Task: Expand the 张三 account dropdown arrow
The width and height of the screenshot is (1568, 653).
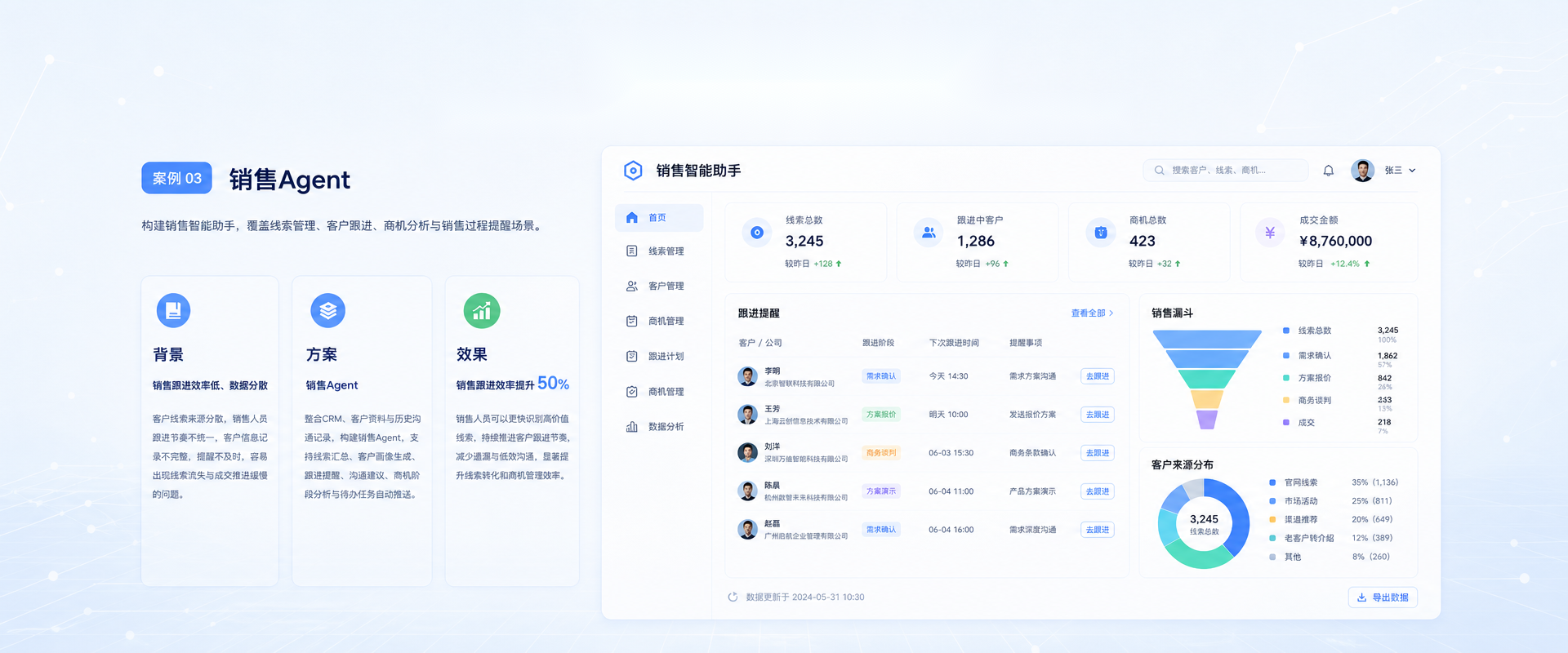Action: pyautogui.click(x=1412, y=171)
